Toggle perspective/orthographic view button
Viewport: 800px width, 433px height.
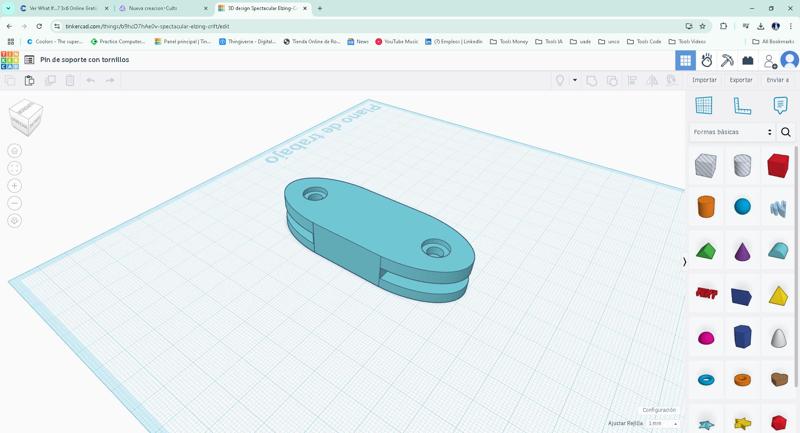click(x=14, y=220)
